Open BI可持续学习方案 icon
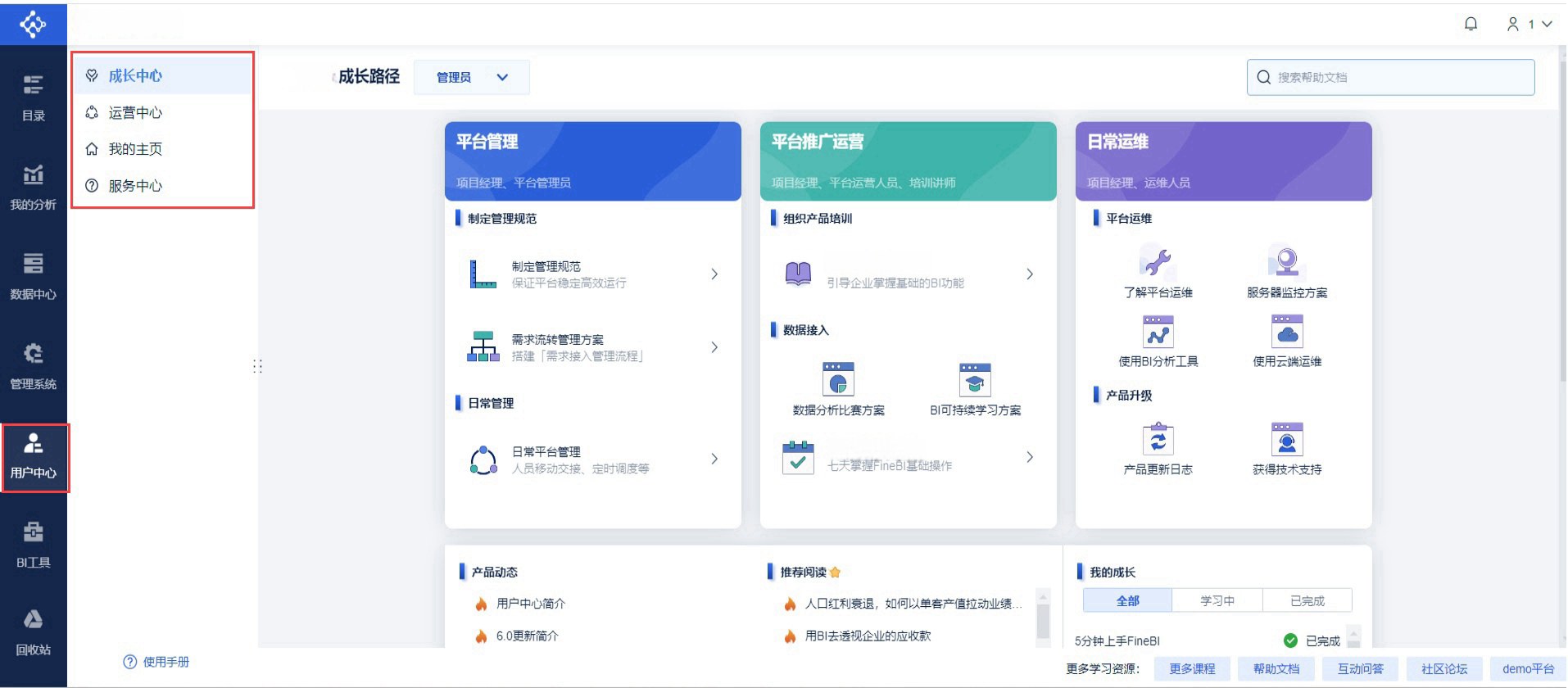 click(975, 379)
